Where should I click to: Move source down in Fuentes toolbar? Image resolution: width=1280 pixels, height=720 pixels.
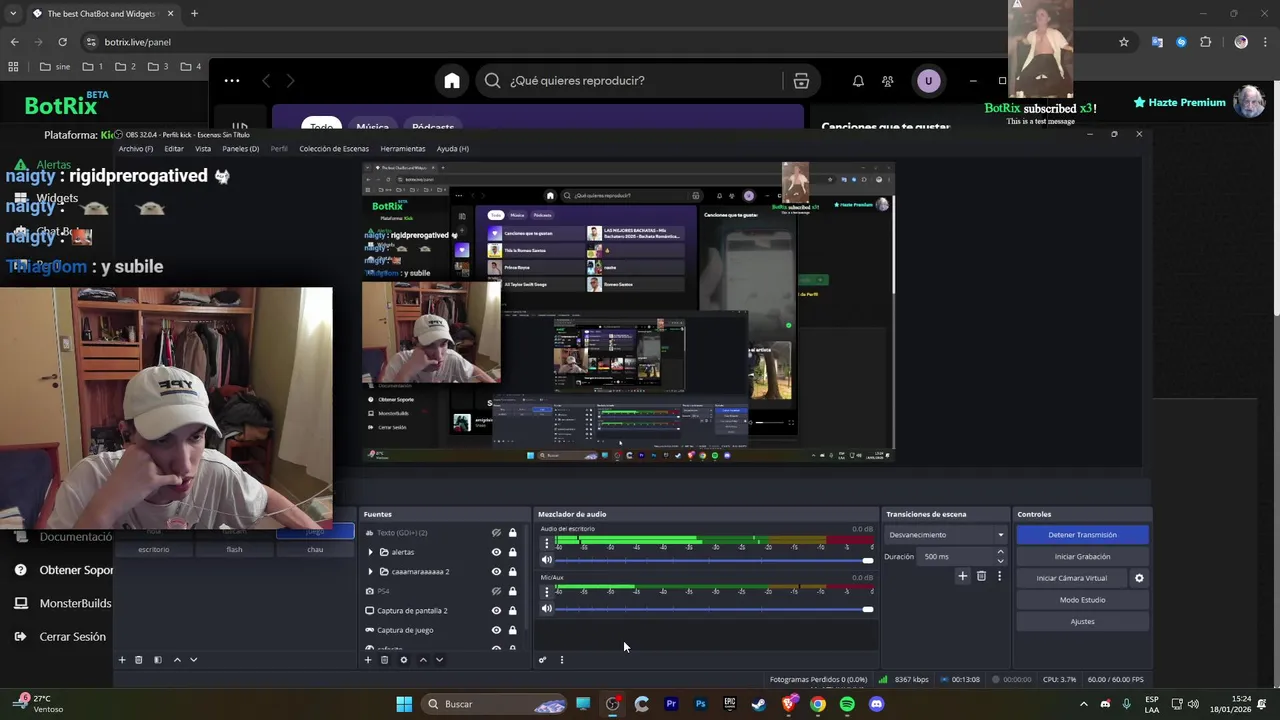tap(439, 660)
